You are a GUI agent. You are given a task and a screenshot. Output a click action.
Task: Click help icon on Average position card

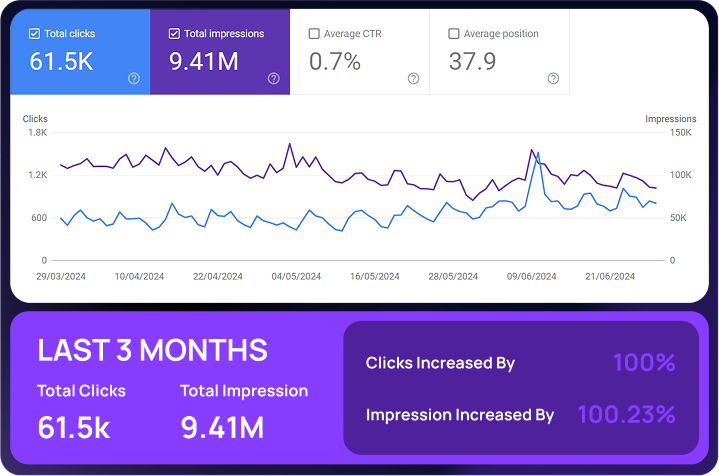click(x=553, y=79)
